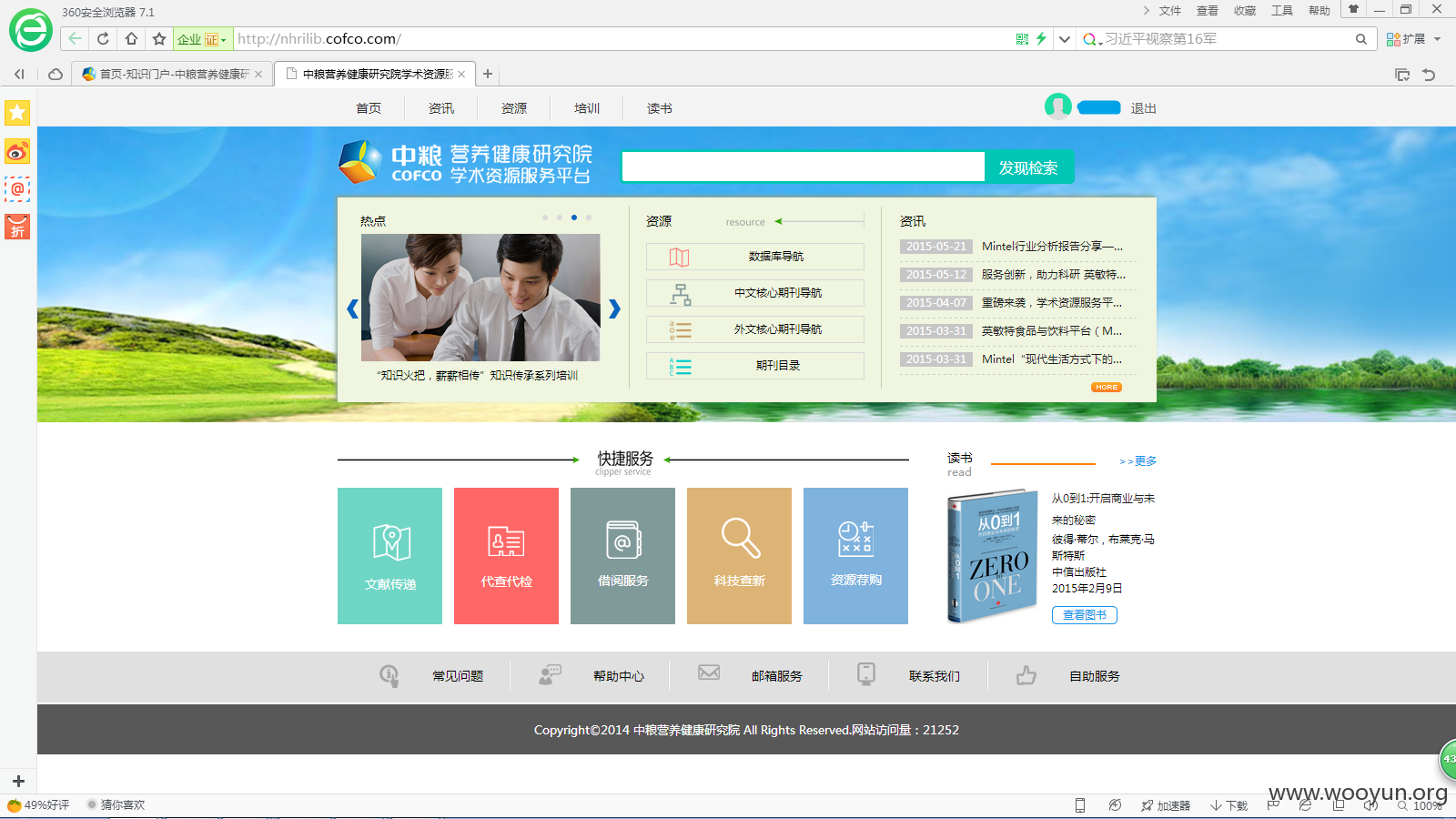Reload the page with the refresh icon
This screenshot has width=1456, height=819.
point(103,38)
